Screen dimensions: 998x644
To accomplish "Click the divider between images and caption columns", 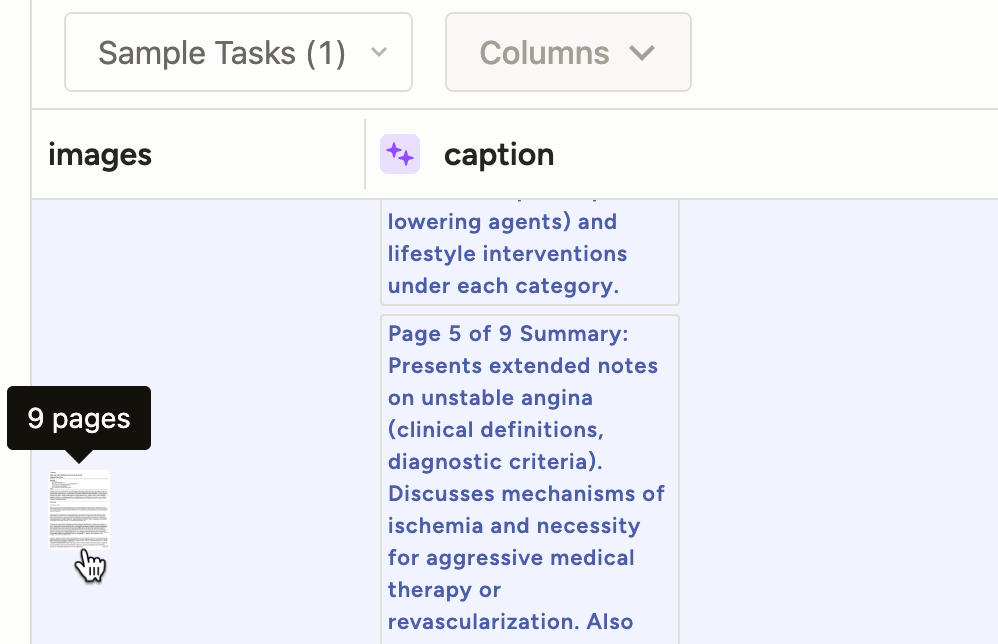I will [365, 154].
